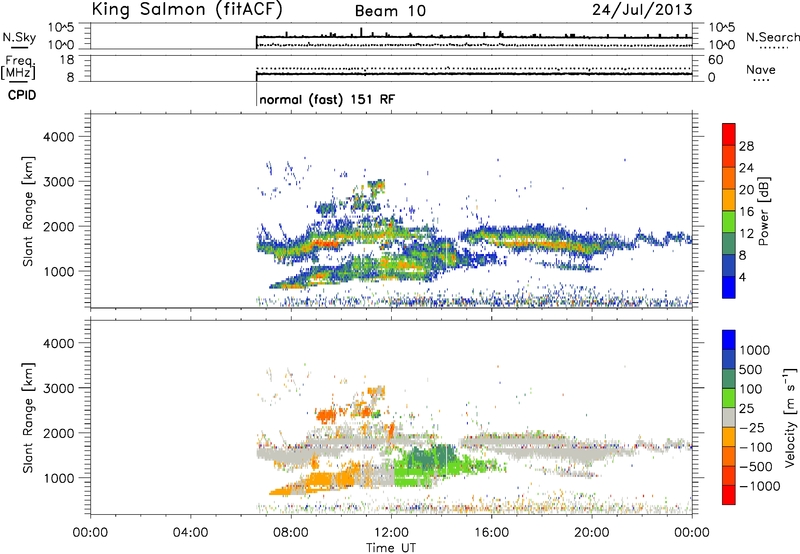The height and width of the screenshot is (554, 800).
Task: Click the "18" tick on the frequency axis
Action: click(67, 60)
